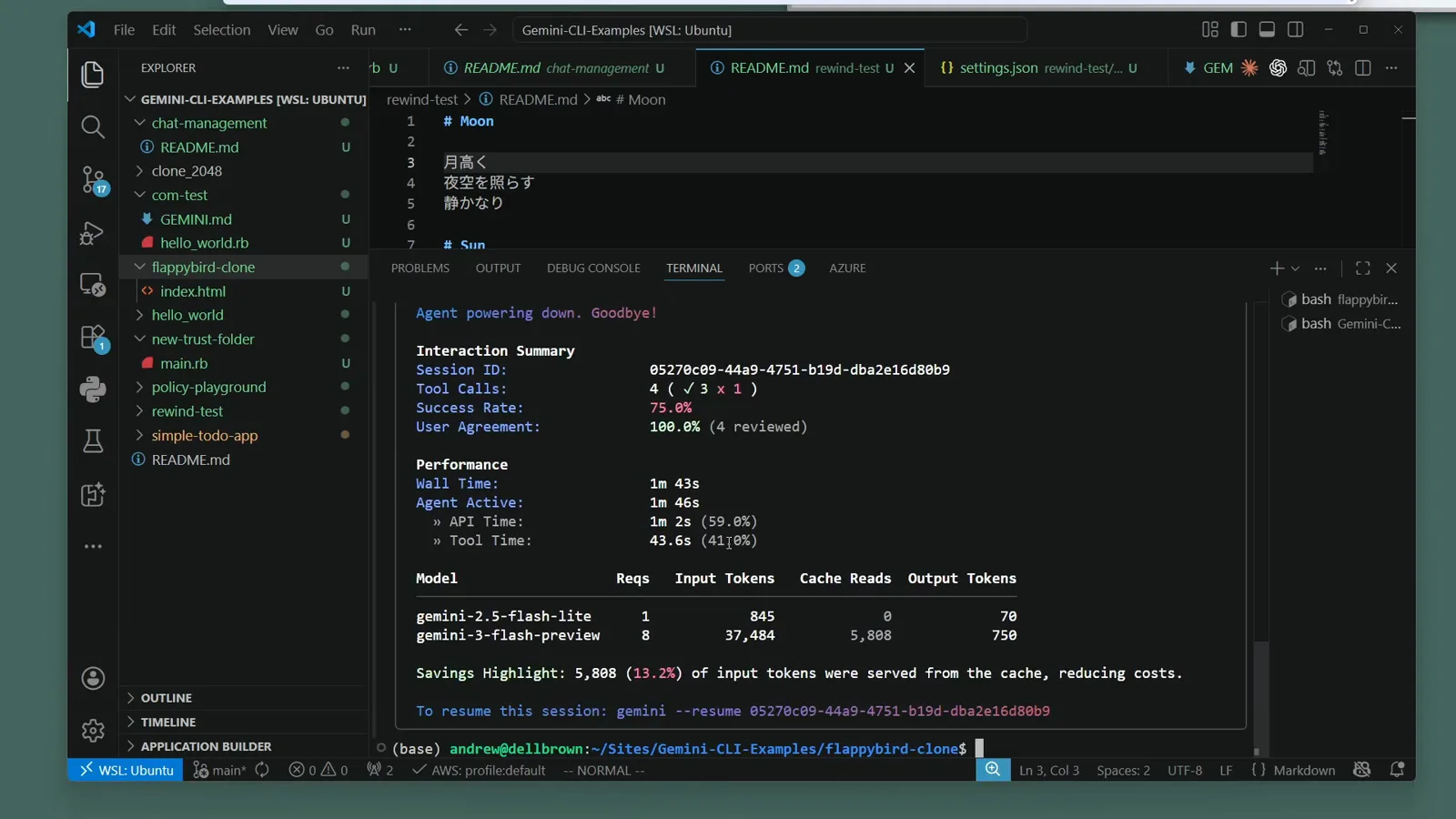Open editor More Actions ellipsis

[x=1390, y=67]
